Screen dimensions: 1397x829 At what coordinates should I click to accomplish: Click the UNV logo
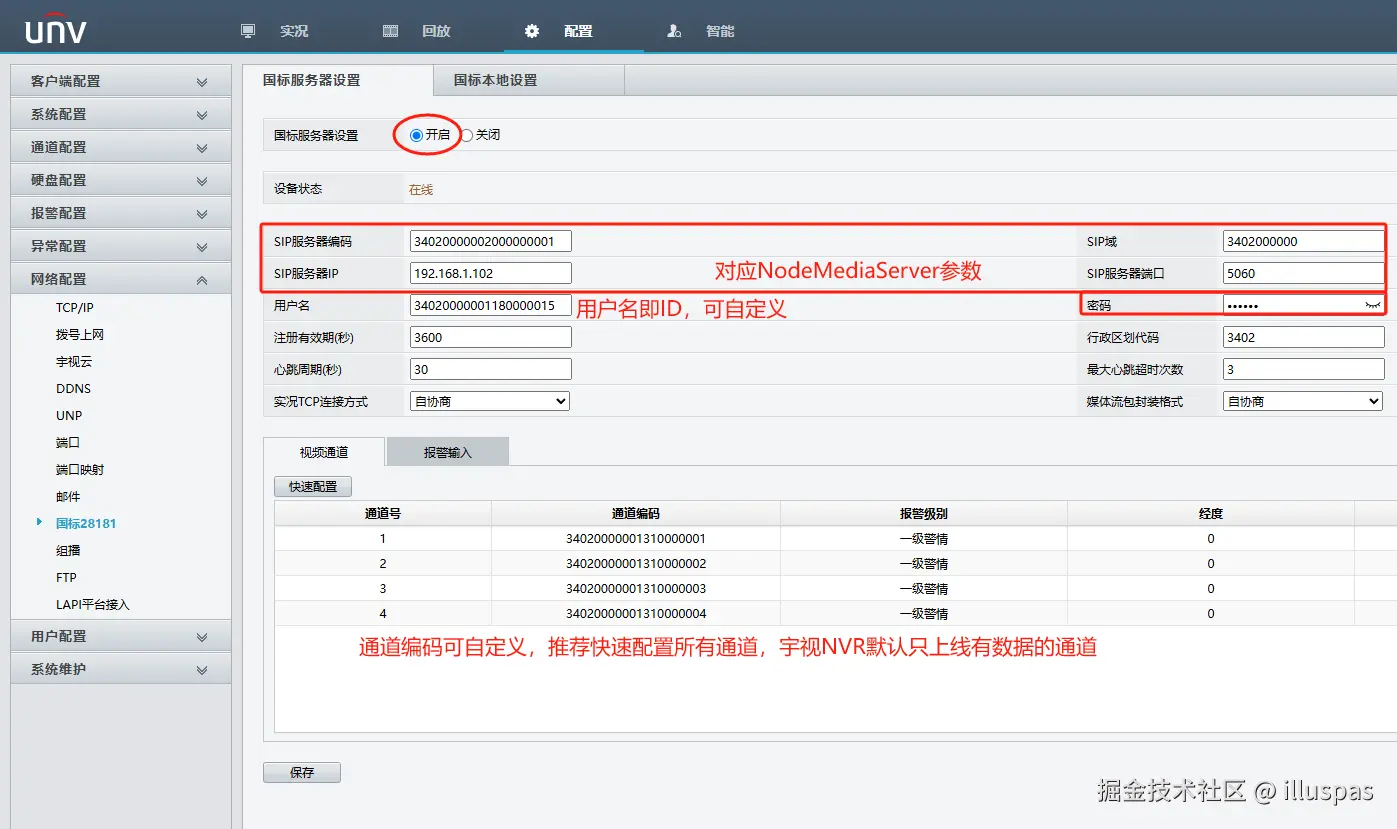(x=56, y=29)
